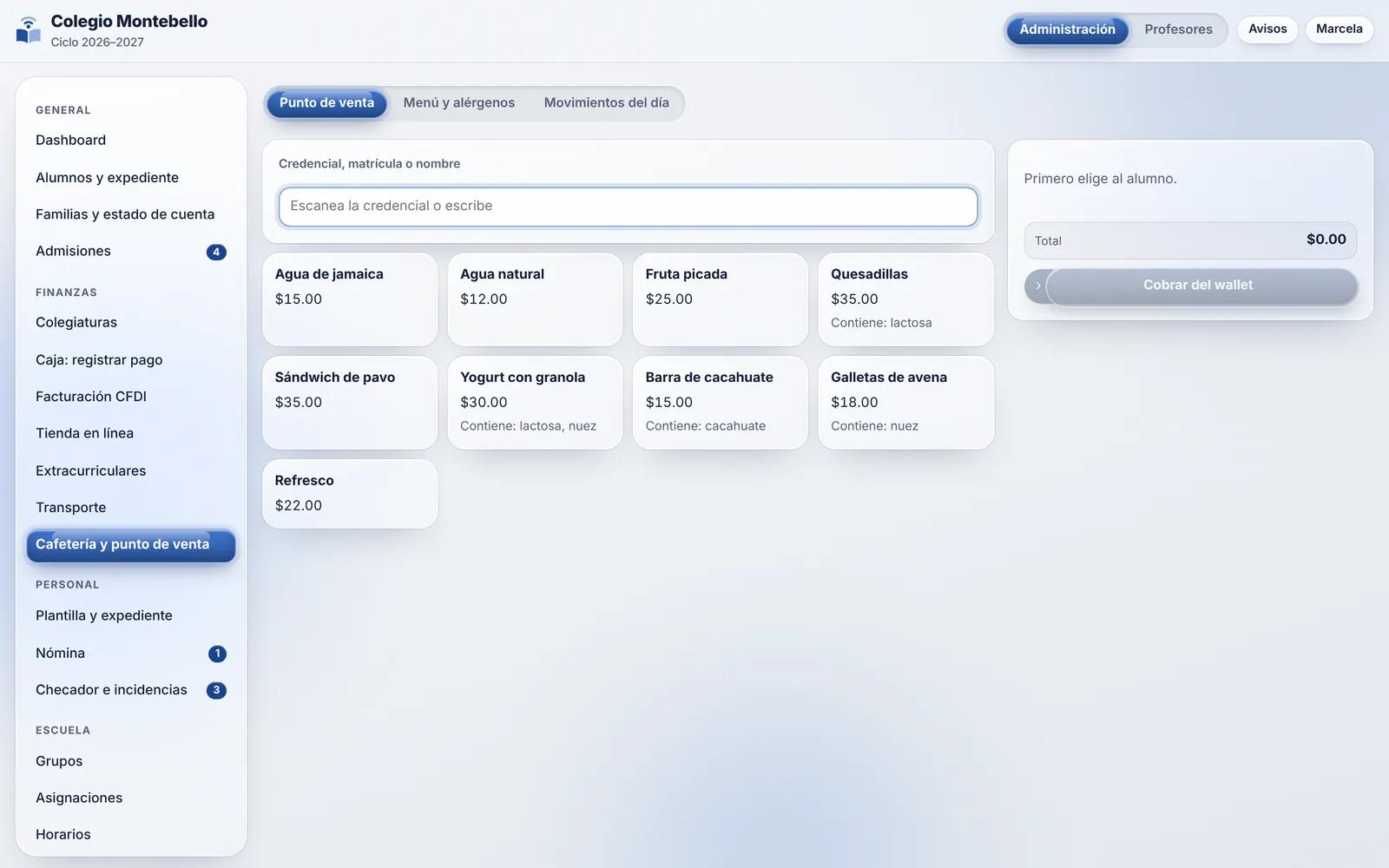Switch to the Profesores view
Viewport: 1389px width, 868px height.
click(x=1178, y=30)
